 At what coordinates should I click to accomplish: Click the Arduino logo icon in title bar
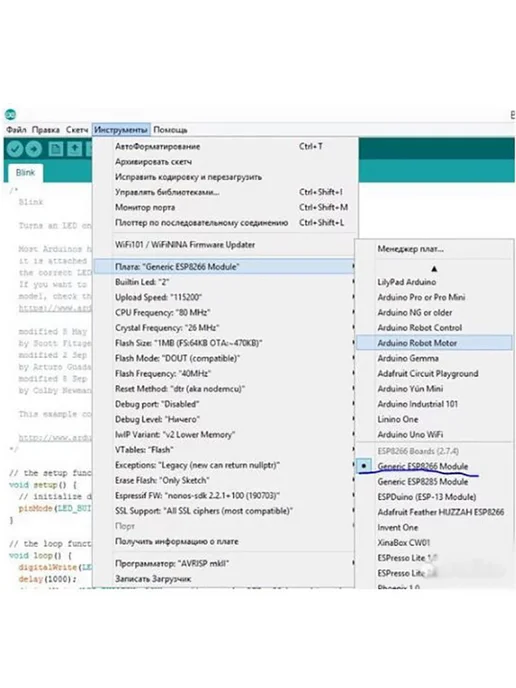point(11,115)
